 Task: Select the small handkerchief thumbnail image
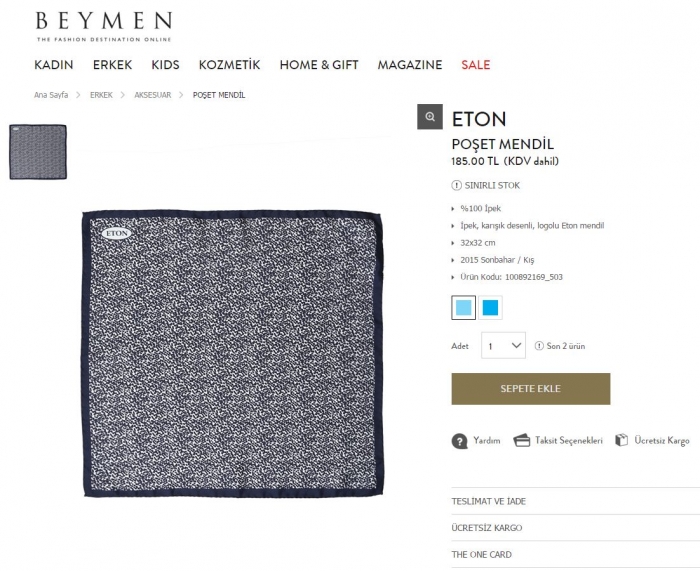[x=38, y=152]
